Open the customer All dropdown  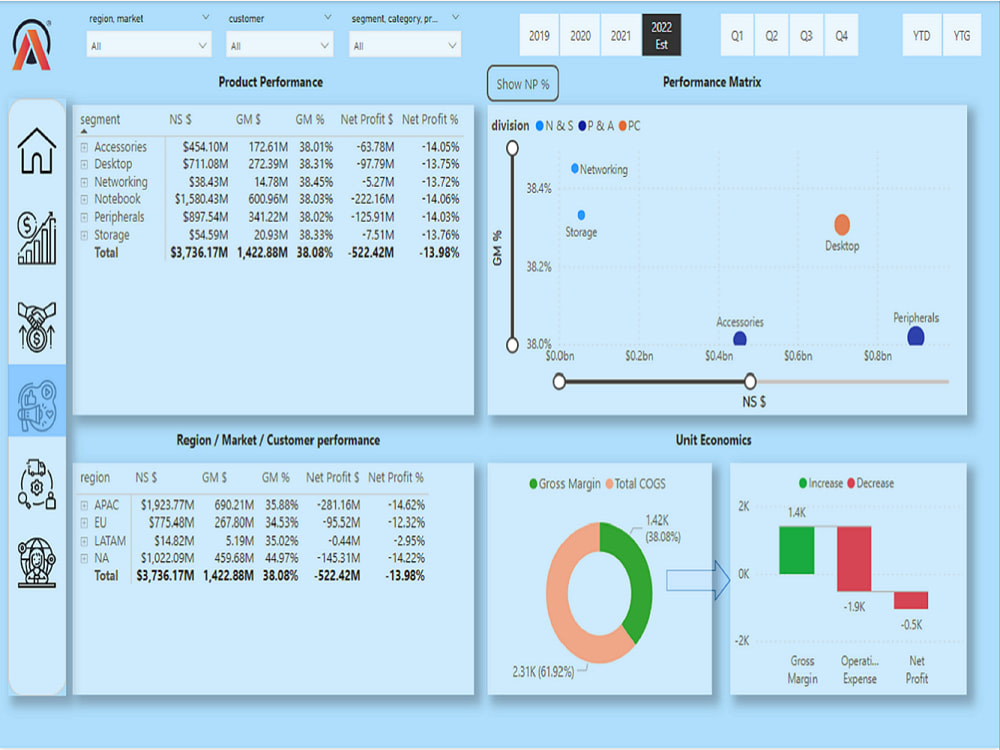[x=279, y=46]
